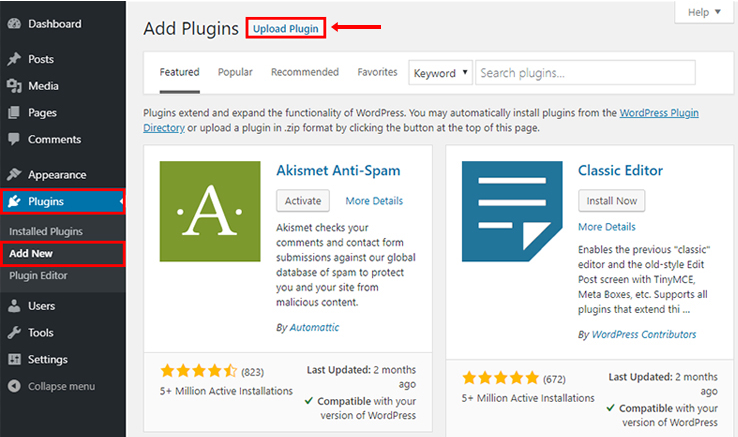
Task: Open Installed Plugins submenu
Action: pyautogui.click(x=46, y=231)
